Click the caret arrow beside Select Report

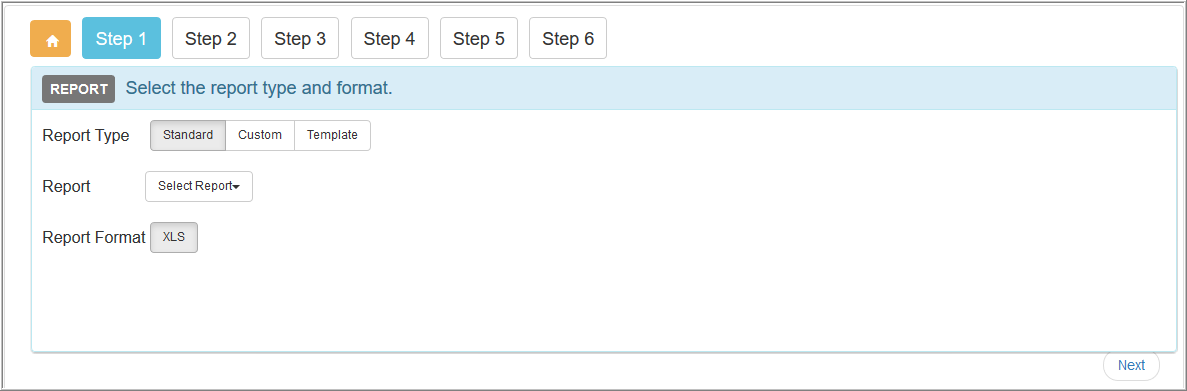237,188
